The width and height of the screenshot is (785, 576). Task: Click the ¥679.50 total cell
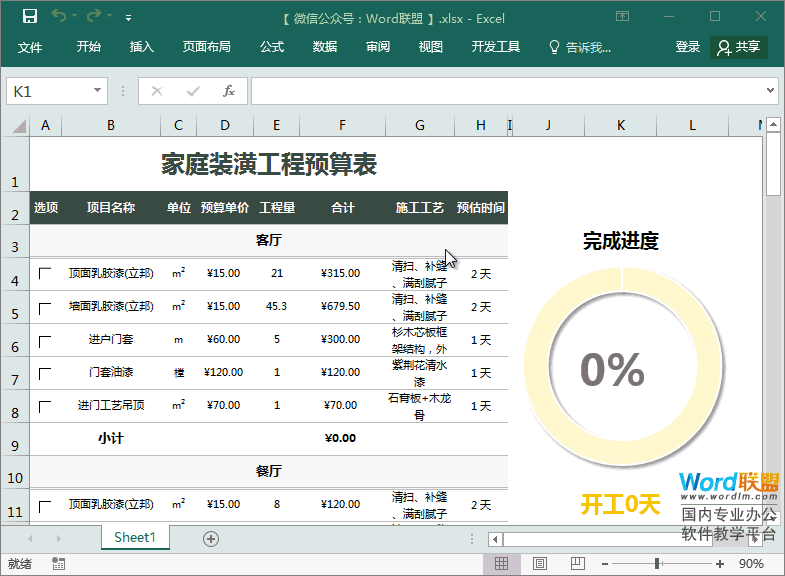(x=340, y=306)
